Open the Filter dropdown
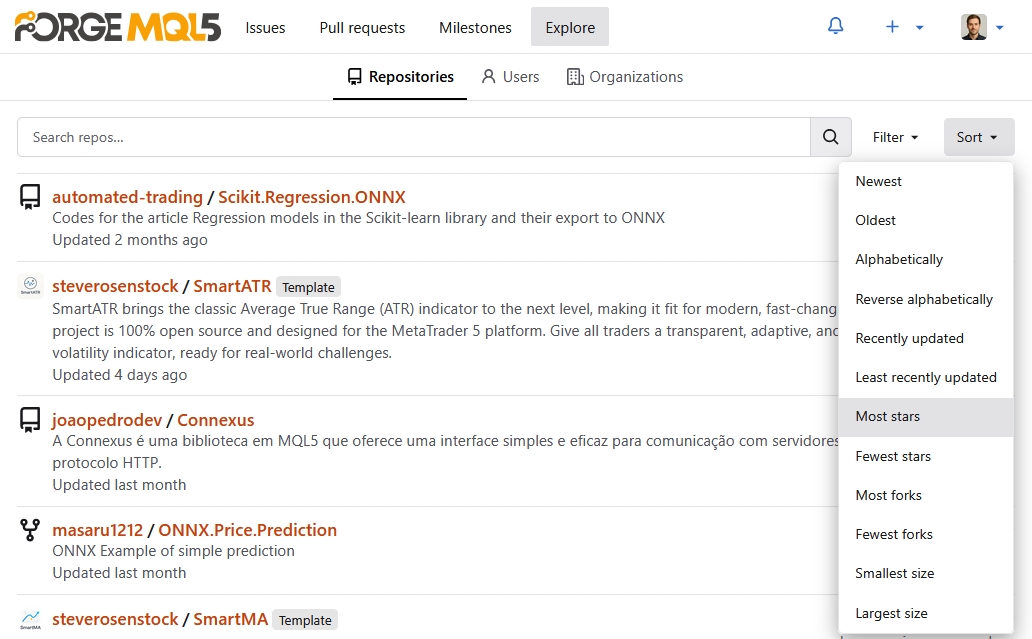This screenshot has height=639, width=1032. tap(895, 137)
